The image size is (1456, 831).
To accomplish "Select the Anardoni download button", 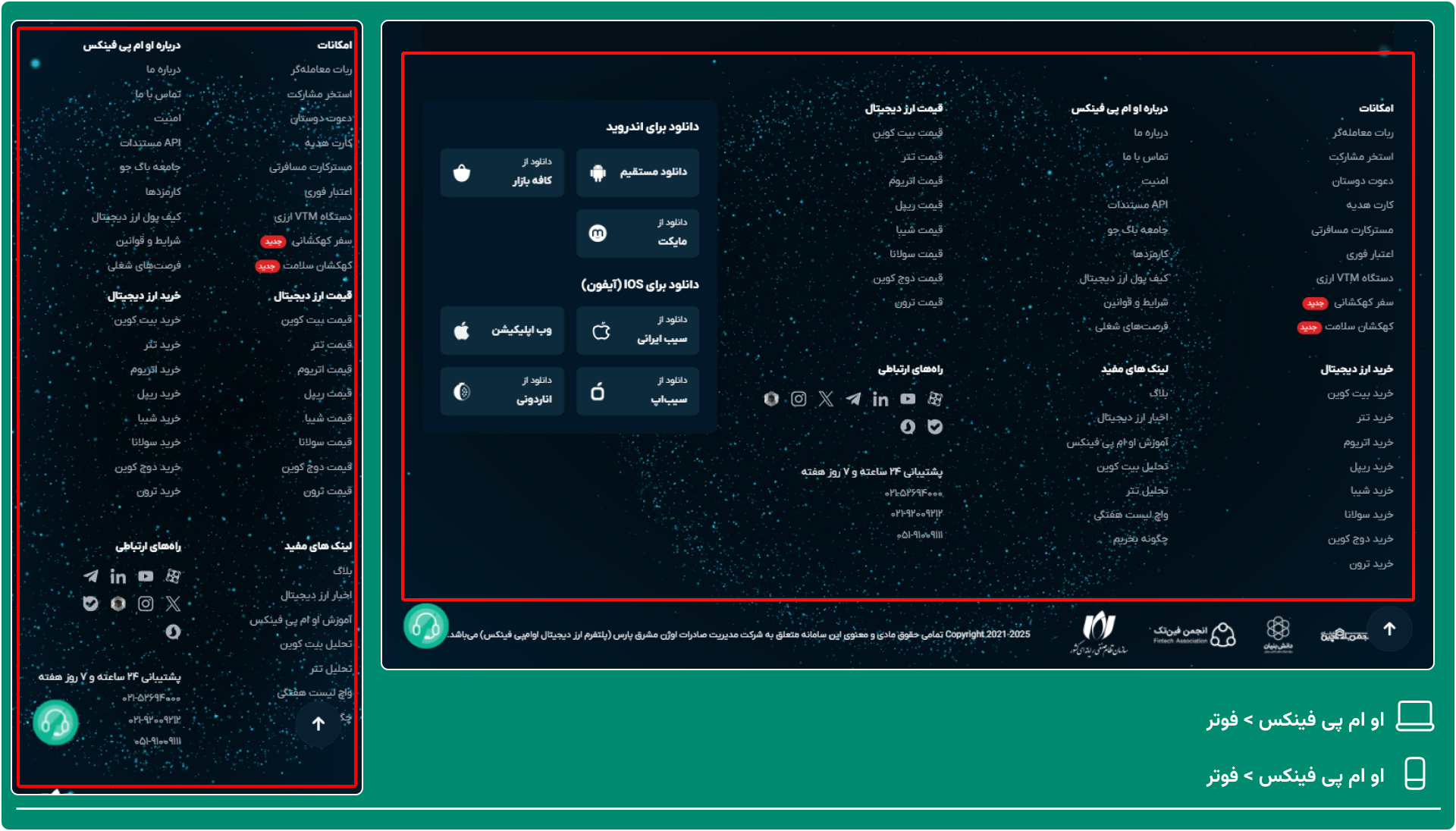I will [x=502, y=391].
